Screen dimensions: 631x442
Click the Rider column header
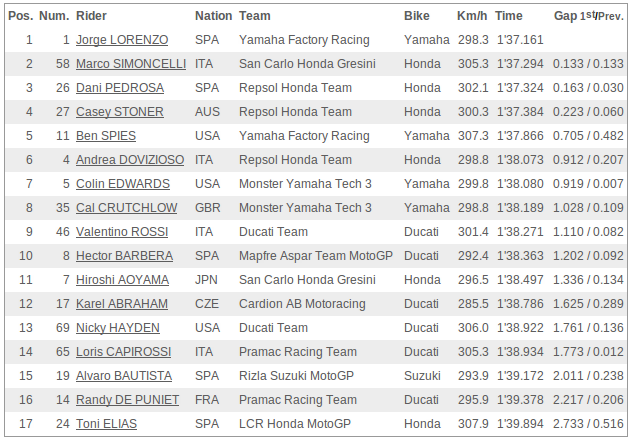[x=91, y=16]
